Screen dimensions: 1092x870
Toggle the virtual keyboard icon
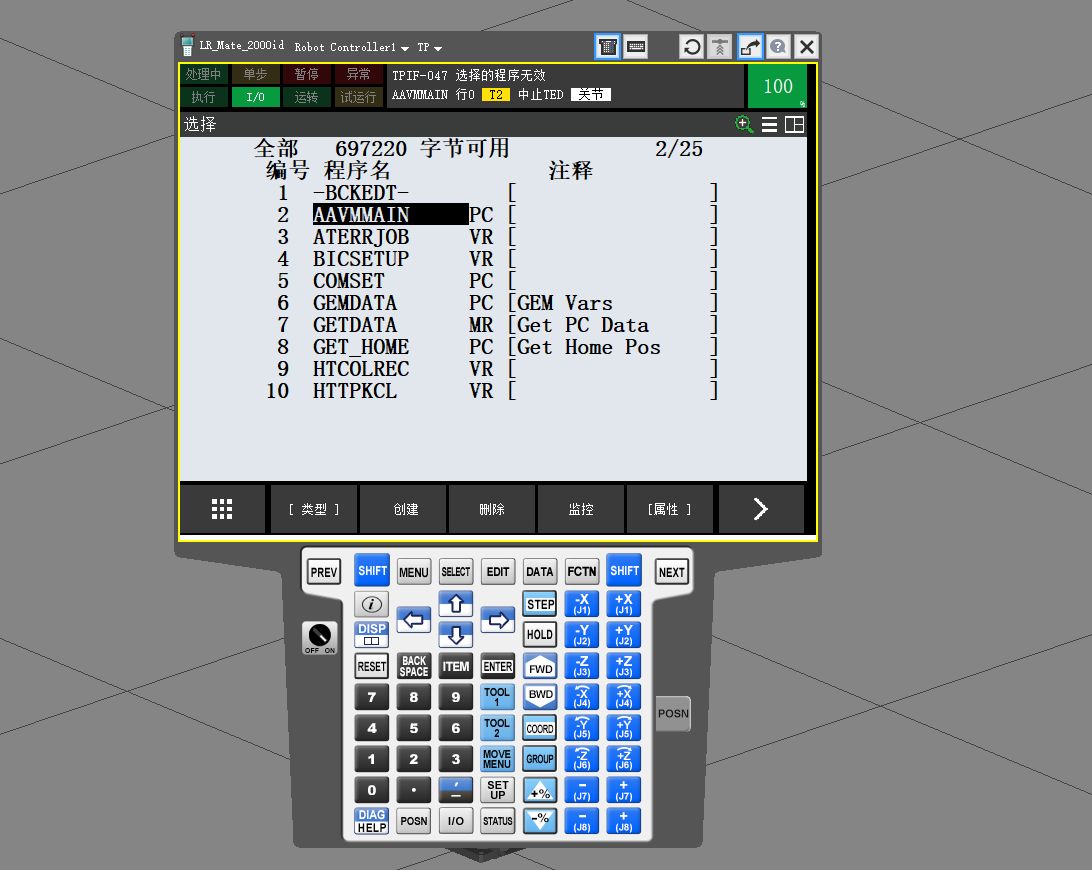635,46
